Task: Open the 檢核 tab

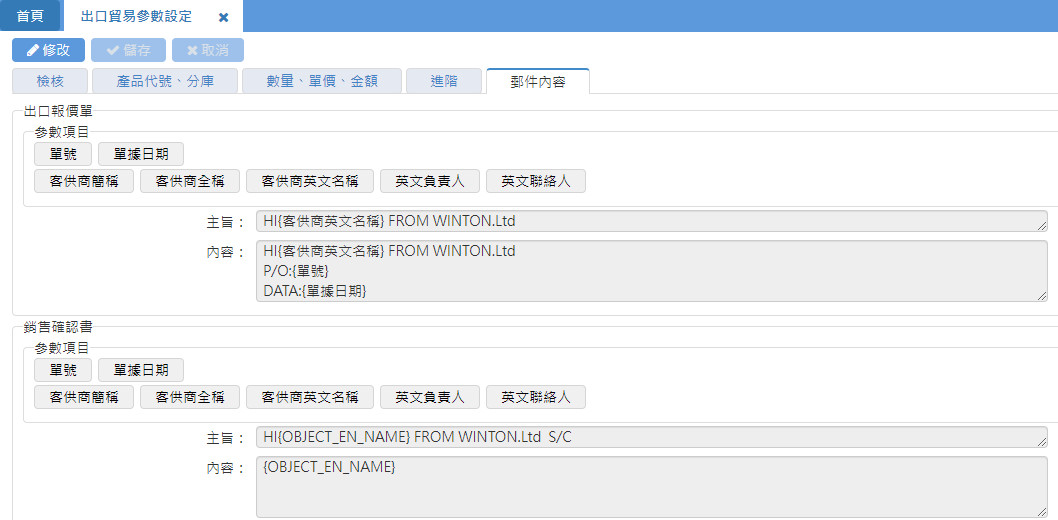Action: click(50, 82)
